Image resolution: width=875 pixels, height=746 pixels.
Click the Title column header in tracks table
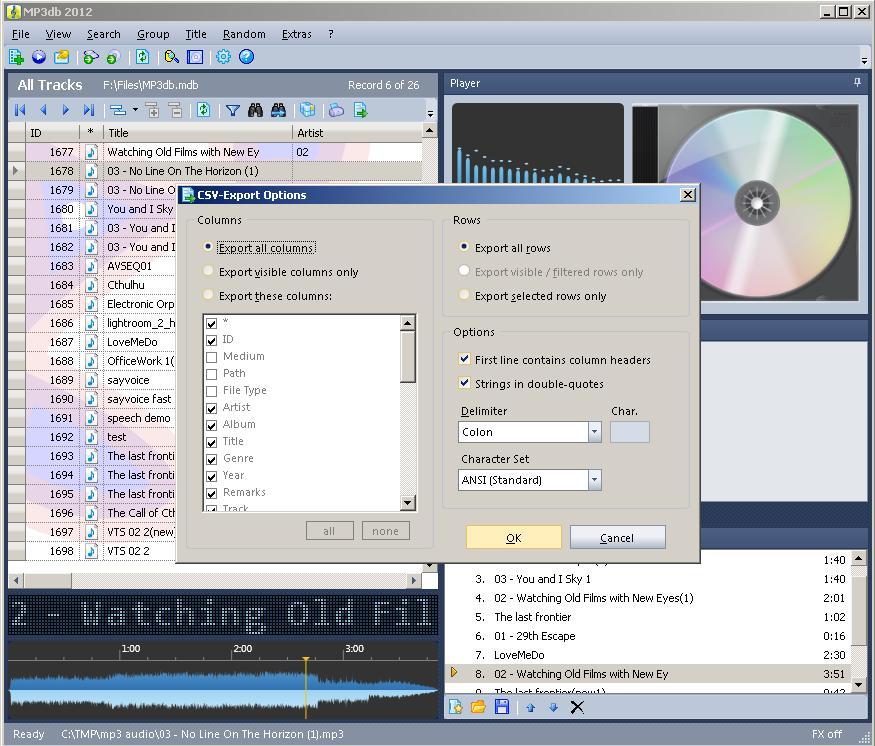pos(198,133)
